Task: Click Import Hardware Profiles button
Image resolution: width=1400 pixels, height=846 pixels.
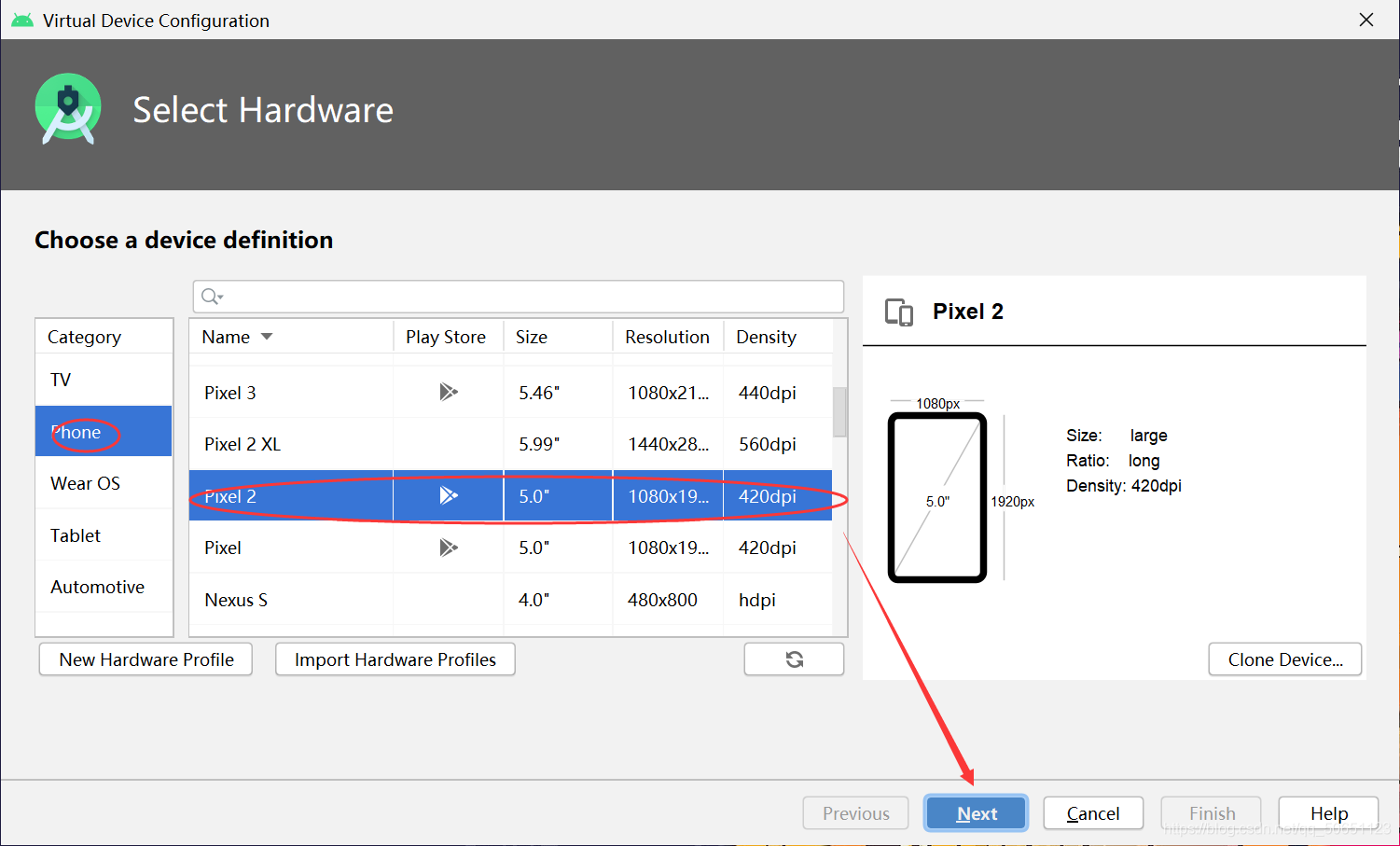Action: click(395, 659)
